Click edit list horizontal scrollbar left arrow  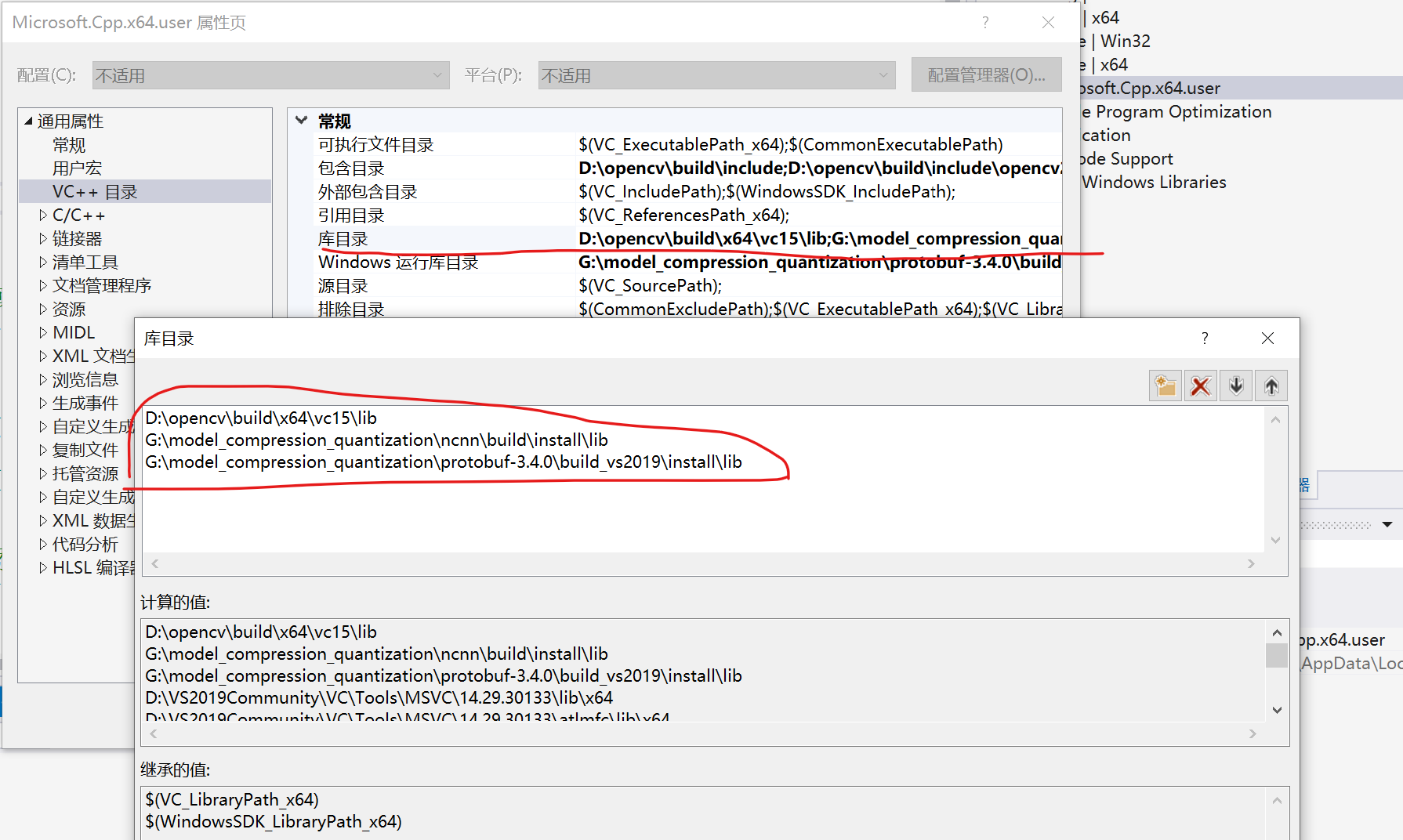pyautogui.click(x=155, y=563)
